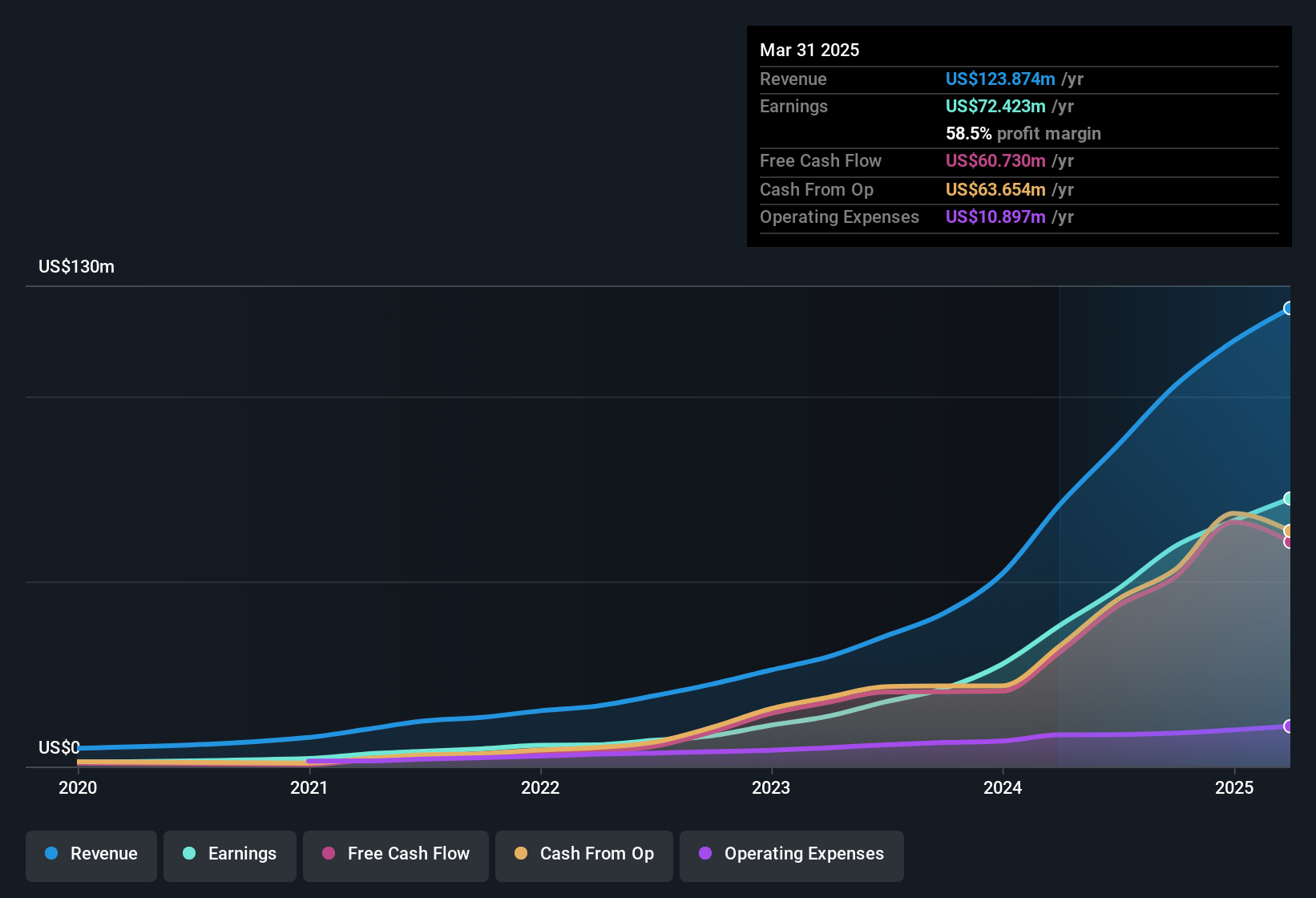Click the US$60.730m free cash flow value
Screen dimensions: 1316x898
995,160
